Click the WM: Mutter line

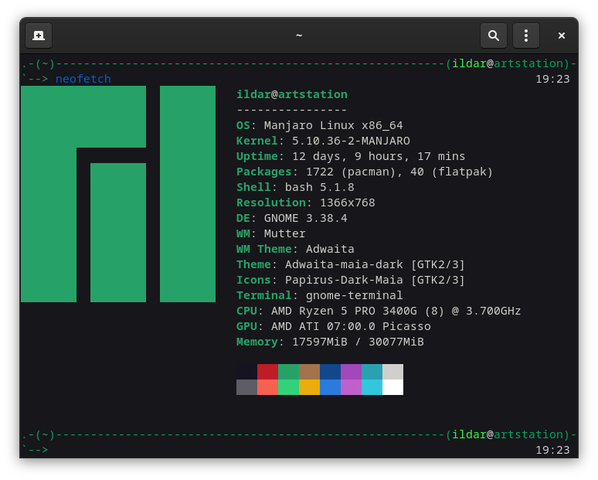(271, 234)
